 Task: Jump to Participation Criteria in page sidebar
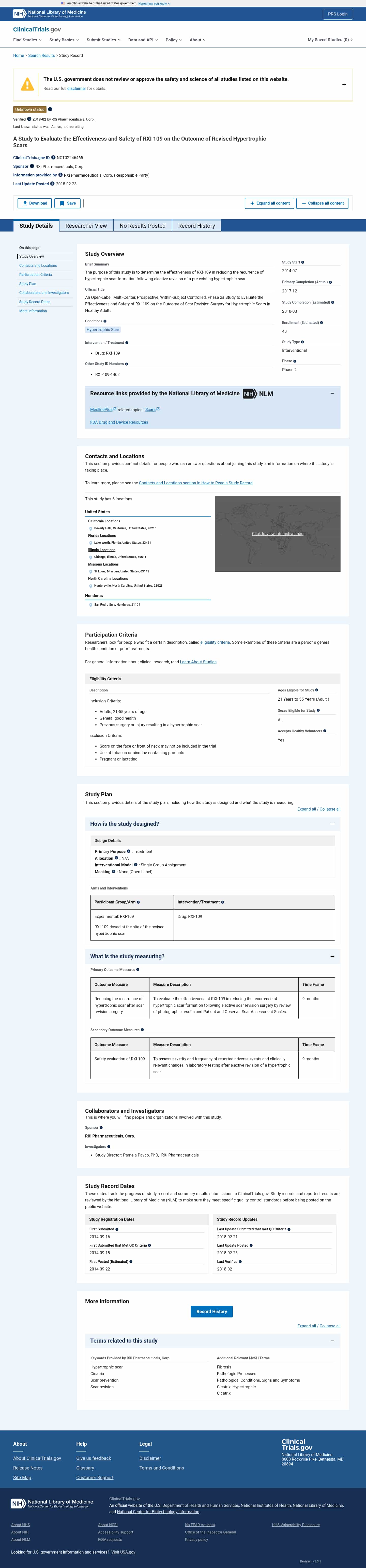(x=35, y=274)
